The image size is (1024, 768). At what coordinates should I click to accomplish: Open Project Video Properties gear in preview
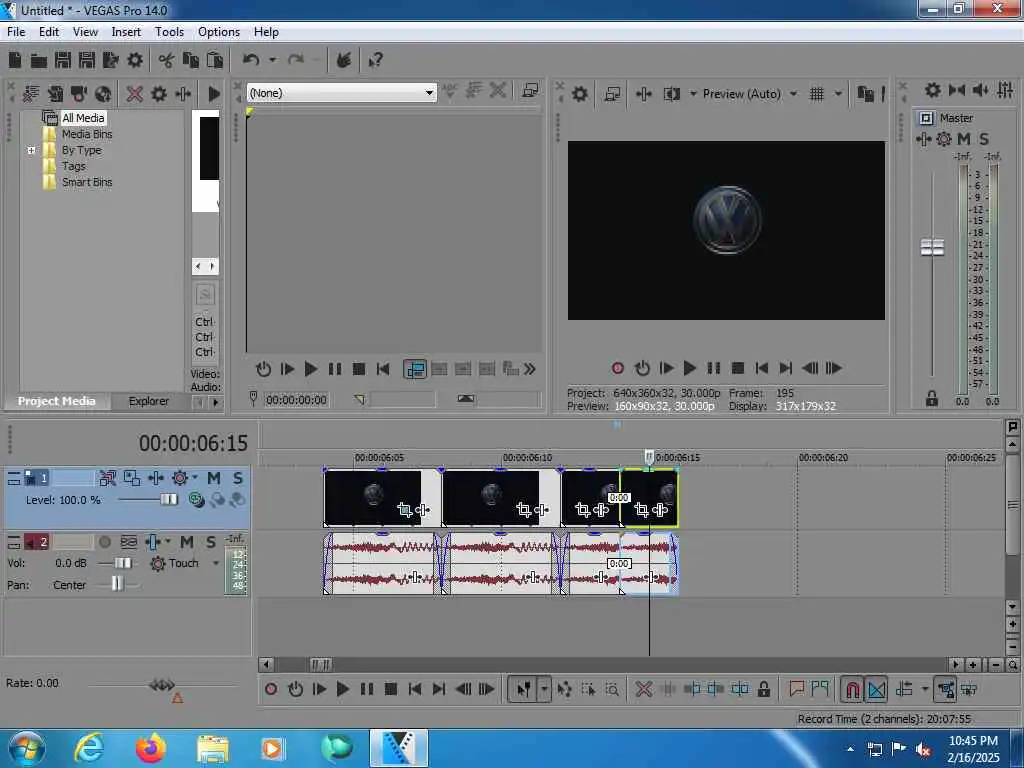[x=579, y=94]
